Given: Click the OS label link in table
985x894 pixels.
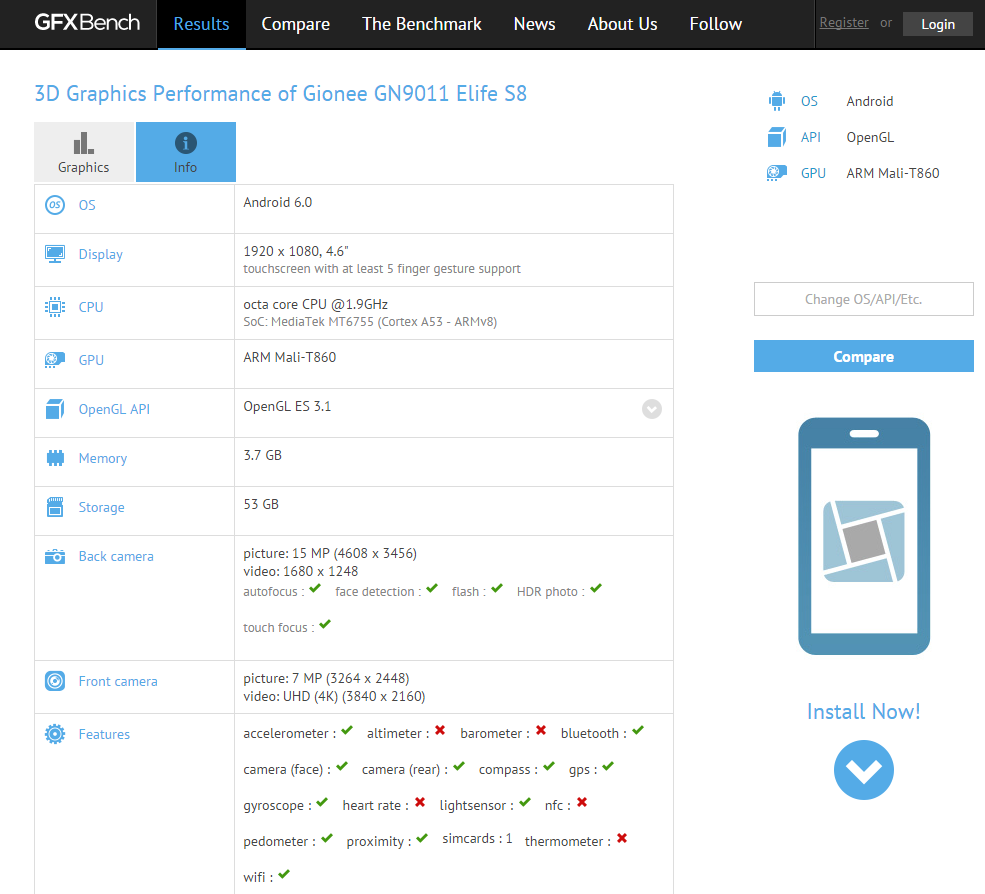Looking at the screenshot, I should coord(87,205).
